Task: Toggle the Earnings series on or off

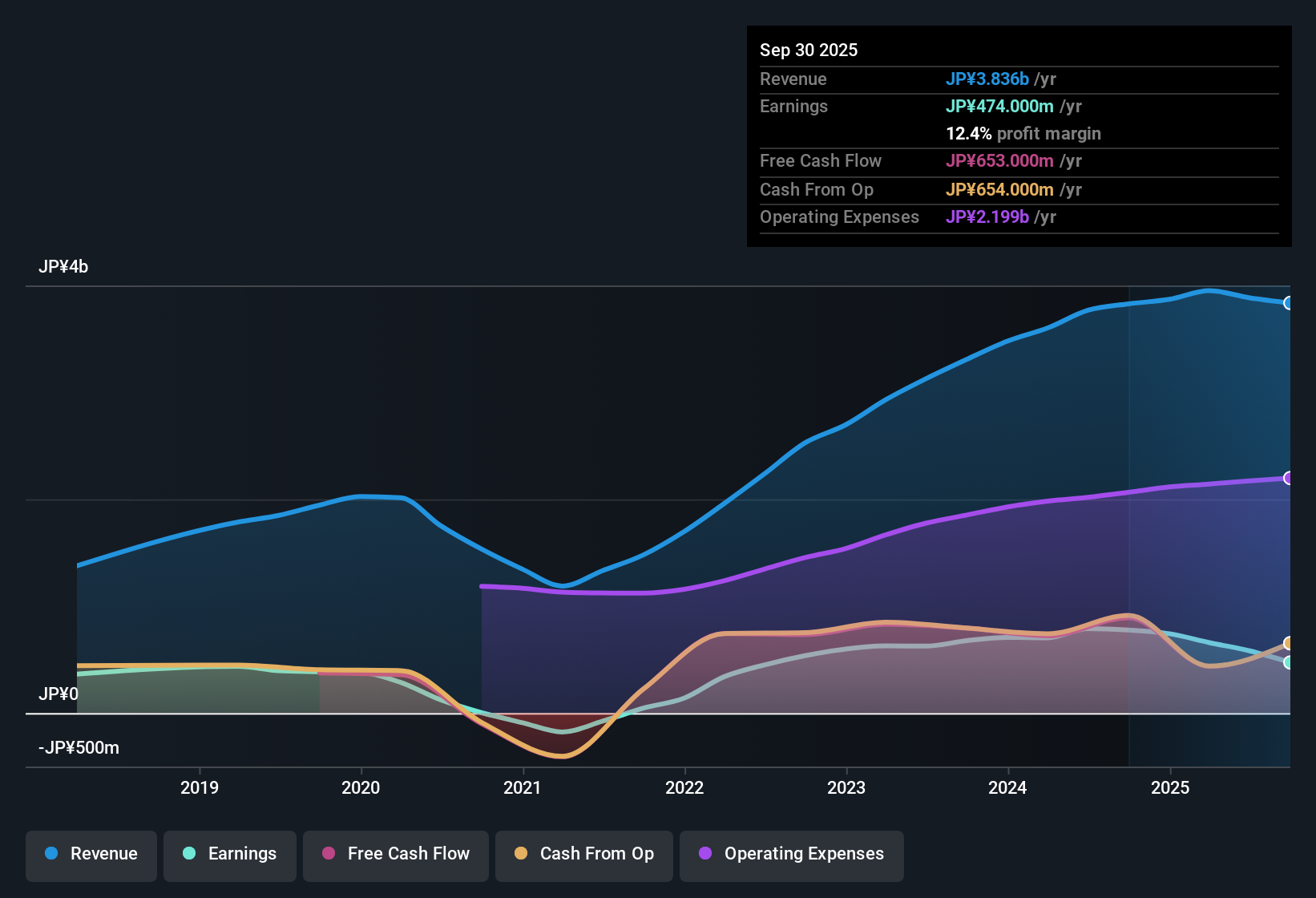Action: point(229,854)
